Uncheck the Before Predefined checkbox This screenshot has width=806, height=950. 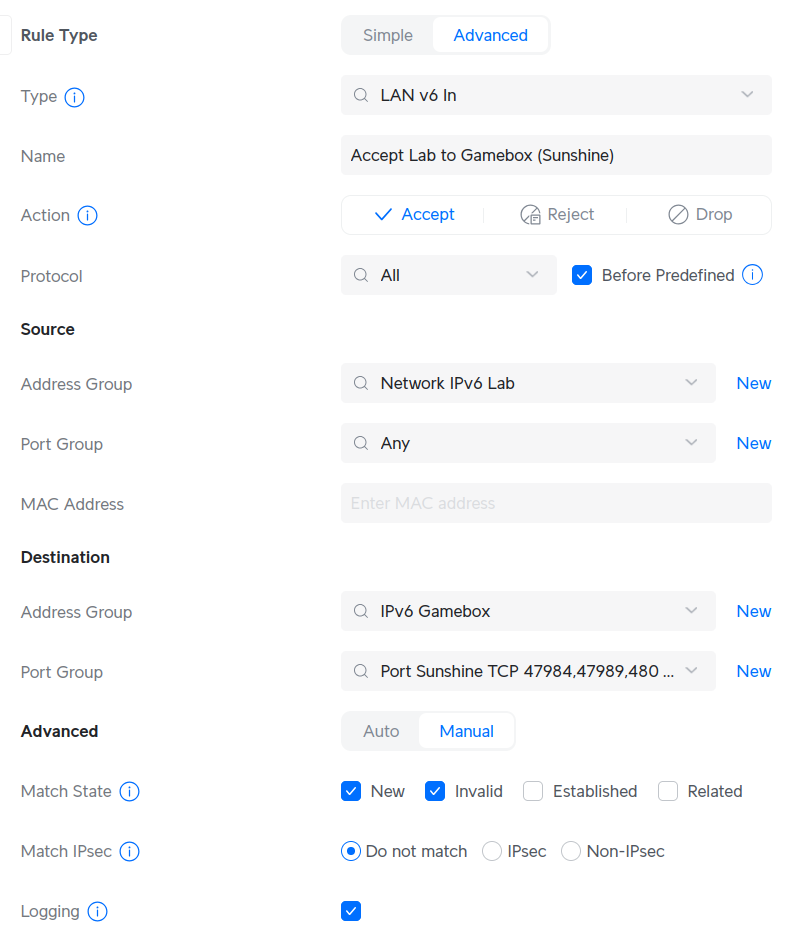coord(582,274)
